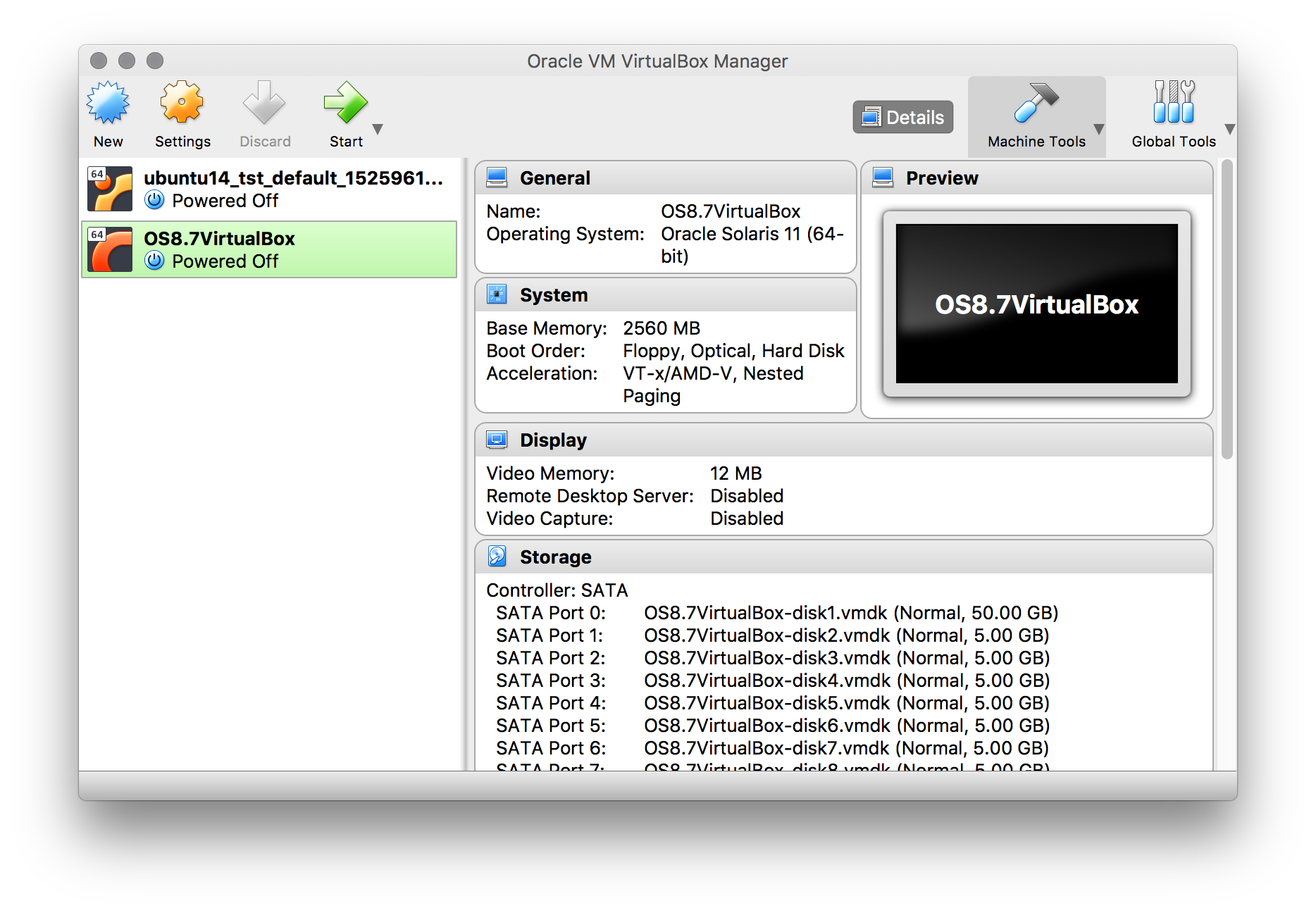The image size is (1316, 913).
Task: Click the Storage section disk icon
Action: click(x=497, y=557)
